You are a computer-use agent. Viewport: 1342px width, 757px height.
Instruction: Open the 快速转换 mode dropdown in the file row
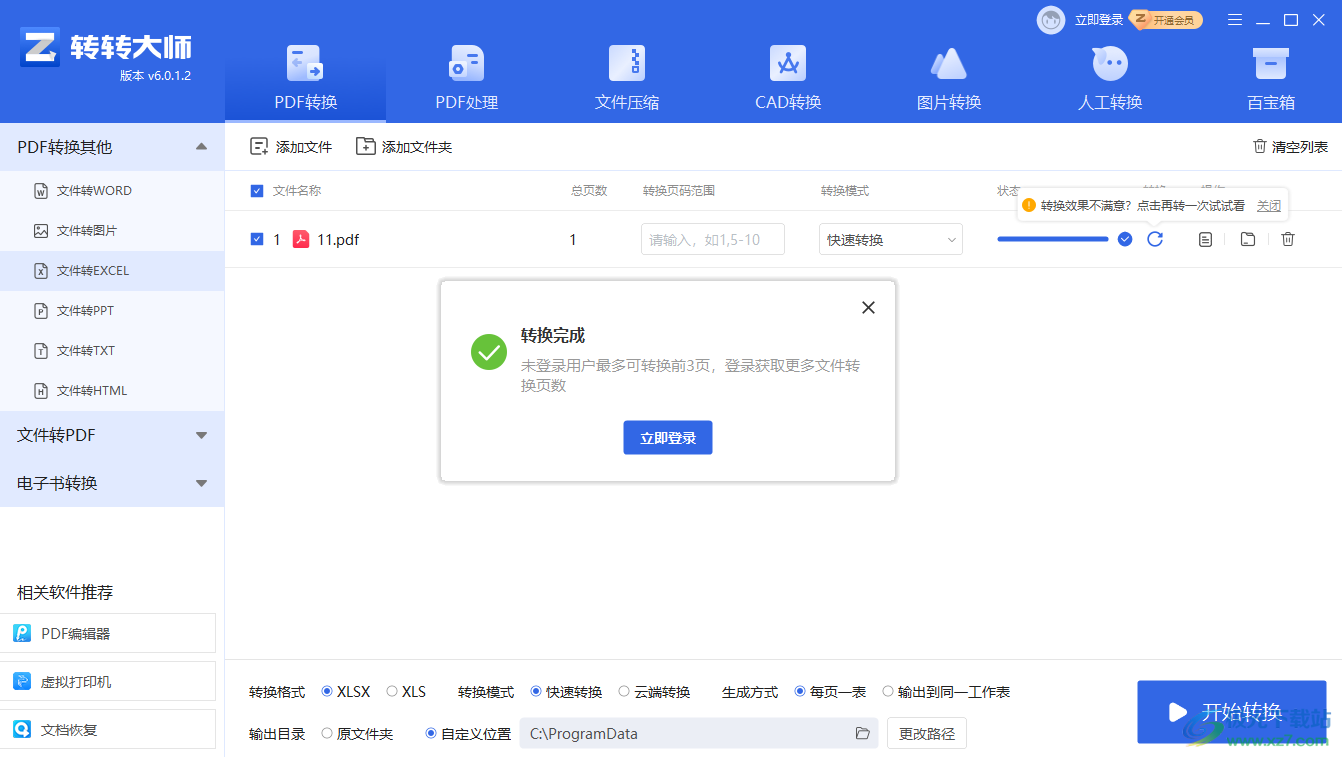point(891,239)
